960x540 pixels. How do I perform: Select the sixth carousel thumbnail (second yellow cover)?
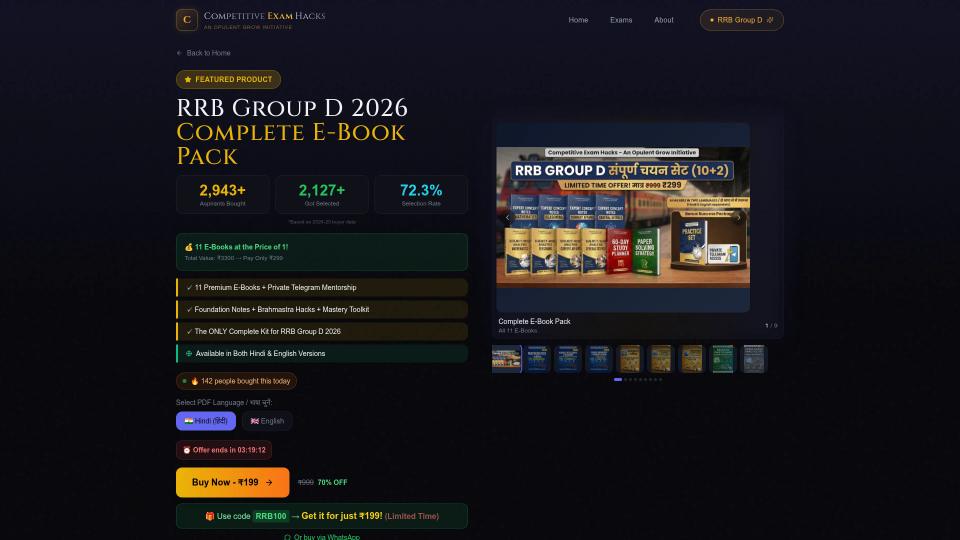(661, 359)
